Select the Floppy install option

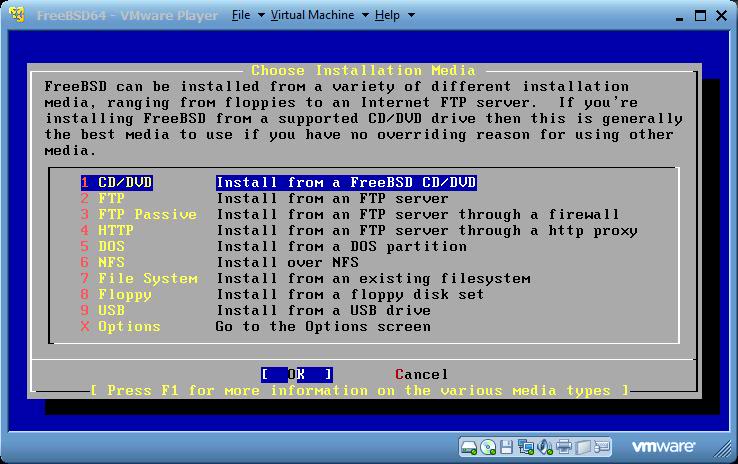click(116, 295)
